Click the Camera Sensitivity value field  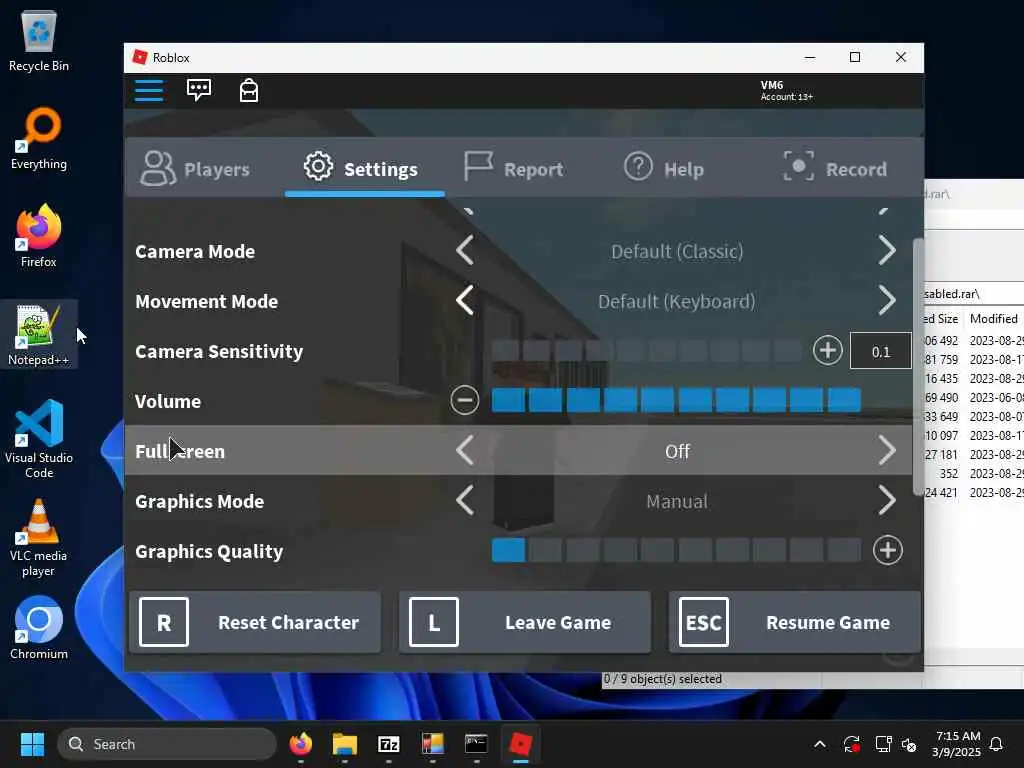coord(880,351)
